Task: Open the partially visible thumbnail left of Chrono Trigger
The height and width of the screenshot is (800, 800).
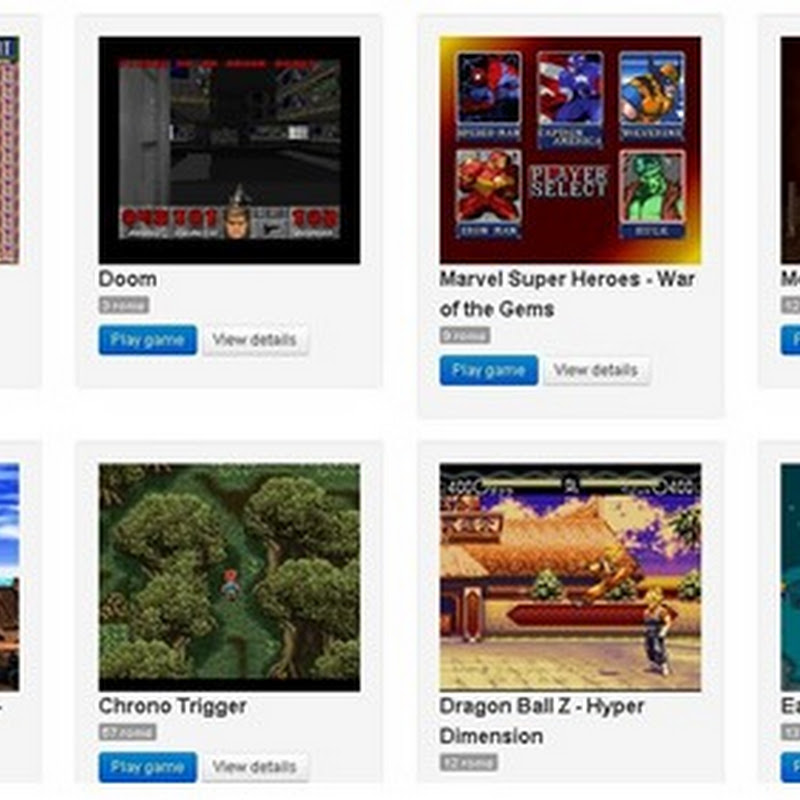Action: (10, 578)
